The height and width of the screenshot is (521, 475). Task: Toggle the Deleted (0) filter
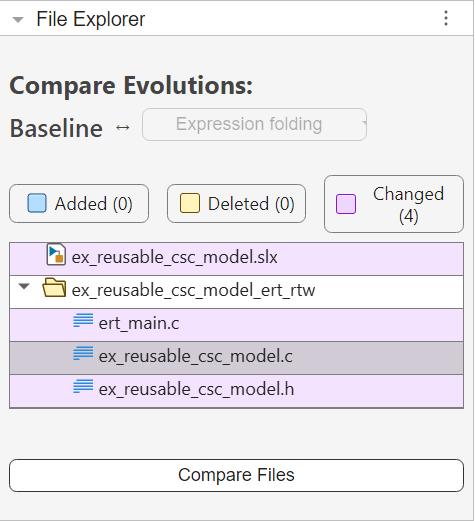pyautogui.click(x=236, y=204)
